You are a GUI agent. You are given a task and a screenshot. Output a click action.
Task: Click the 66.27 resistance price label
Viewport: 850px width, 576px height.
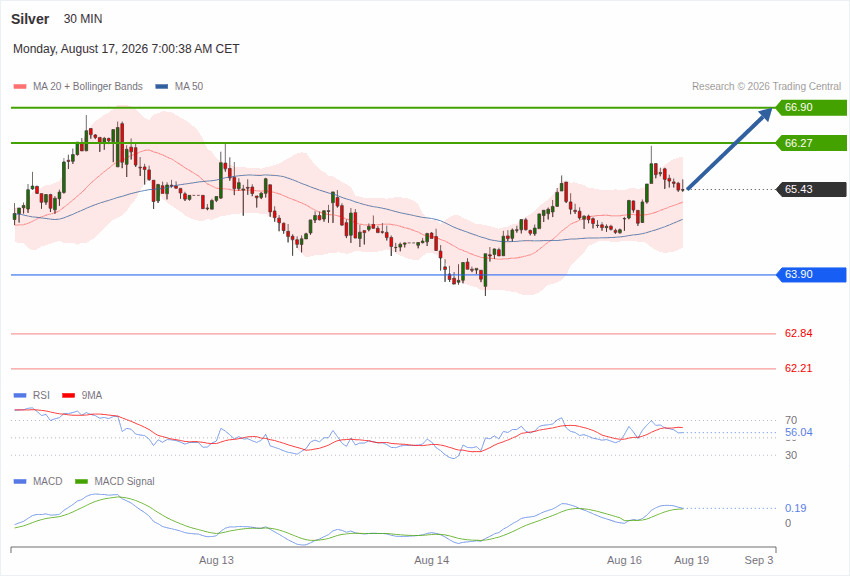(x=812, y=143)
